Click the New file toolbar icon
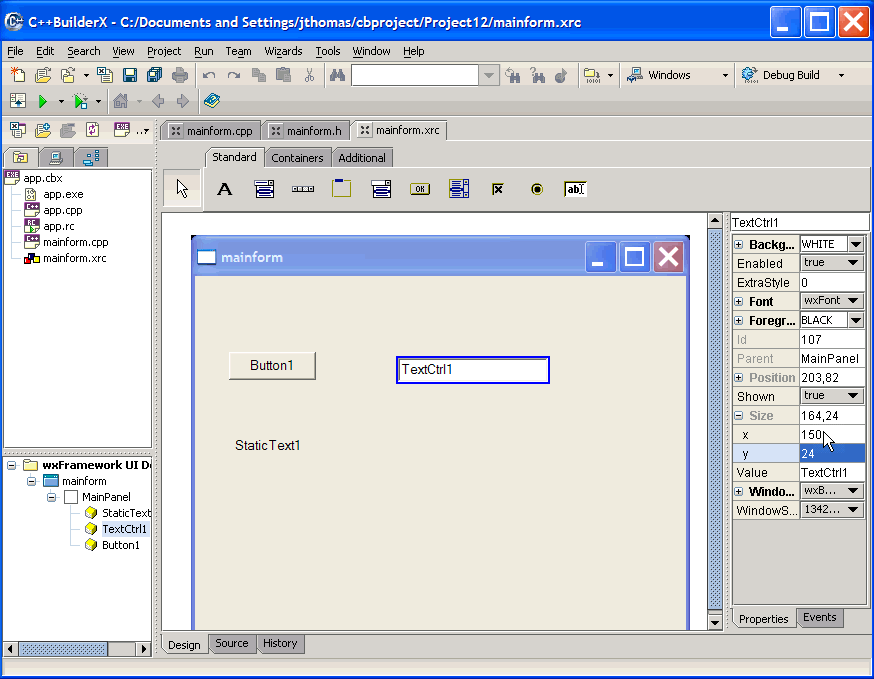874x679 pixels. pyautogui.click(x=18, y=75)
